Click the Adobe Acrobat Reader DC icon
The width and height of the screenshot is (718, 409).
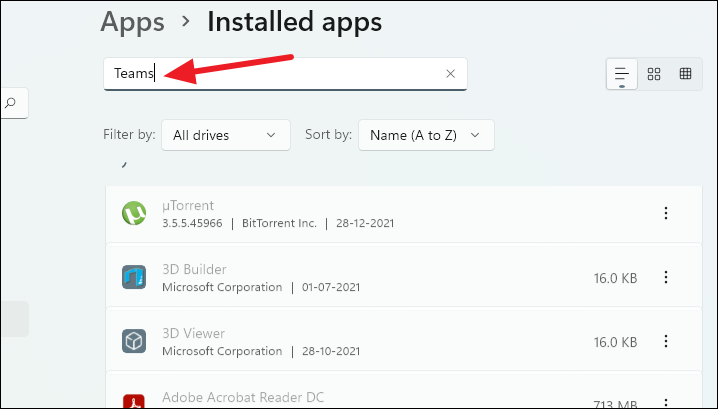pyautogui.click(x=134, y=401)
